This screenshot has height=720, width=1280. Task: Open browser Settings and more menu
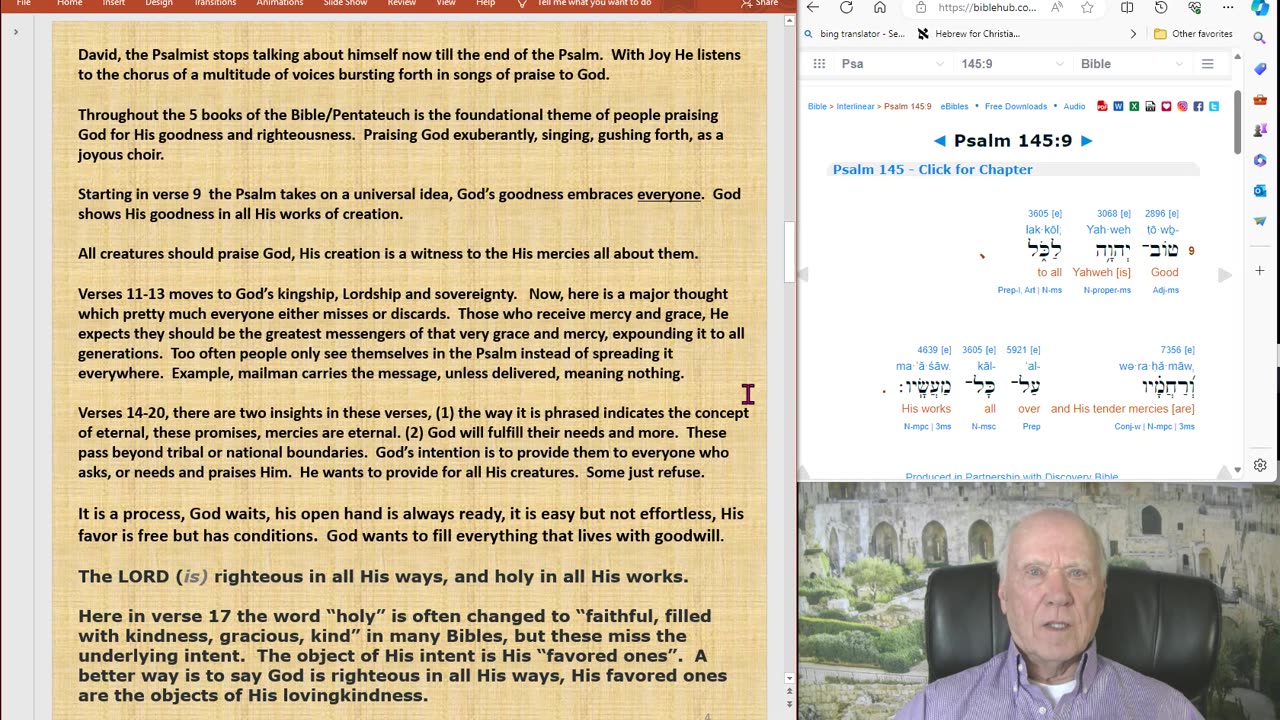pos(1228,7)
